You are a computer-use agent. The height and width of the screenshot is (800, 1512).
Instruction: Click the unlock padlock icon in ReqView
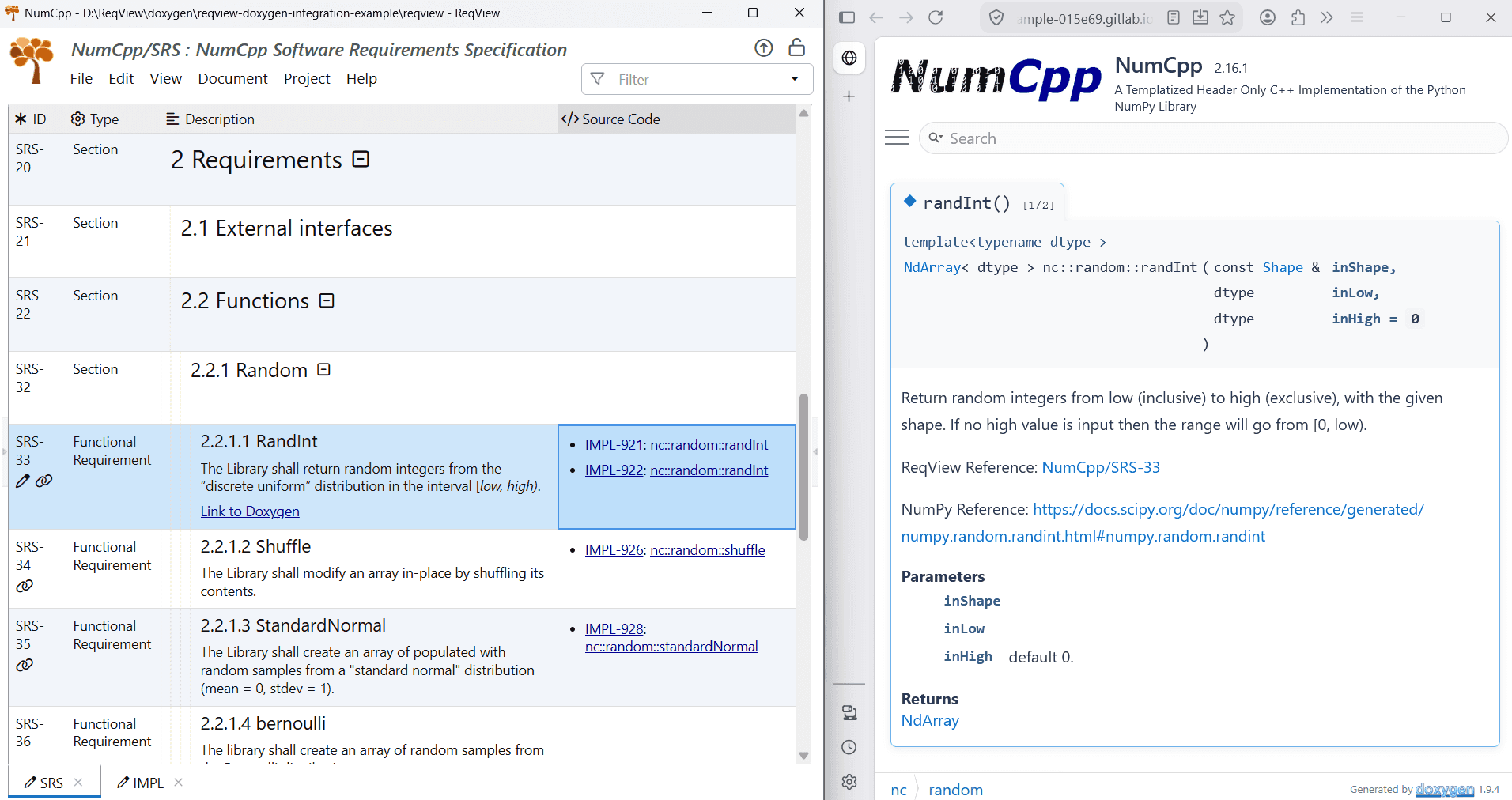(796, 47)
